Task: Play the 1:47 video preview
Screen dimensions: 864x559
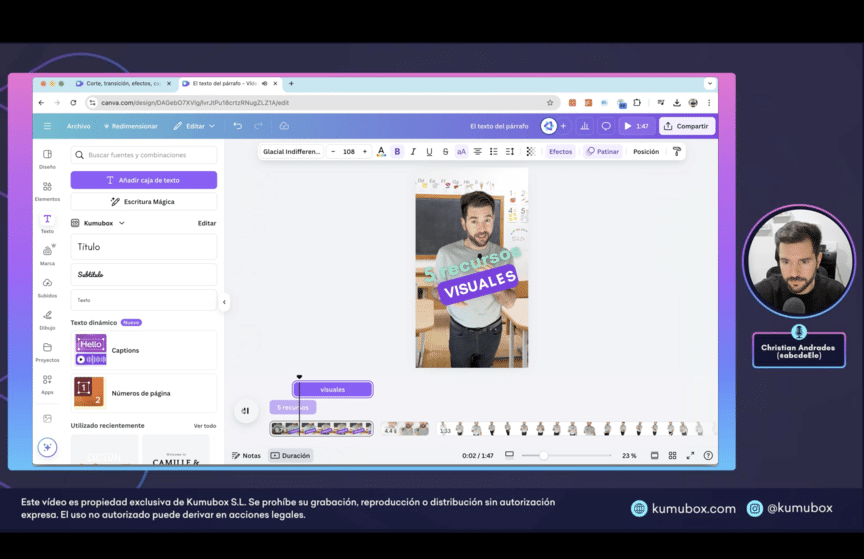Action: (636, 126)
